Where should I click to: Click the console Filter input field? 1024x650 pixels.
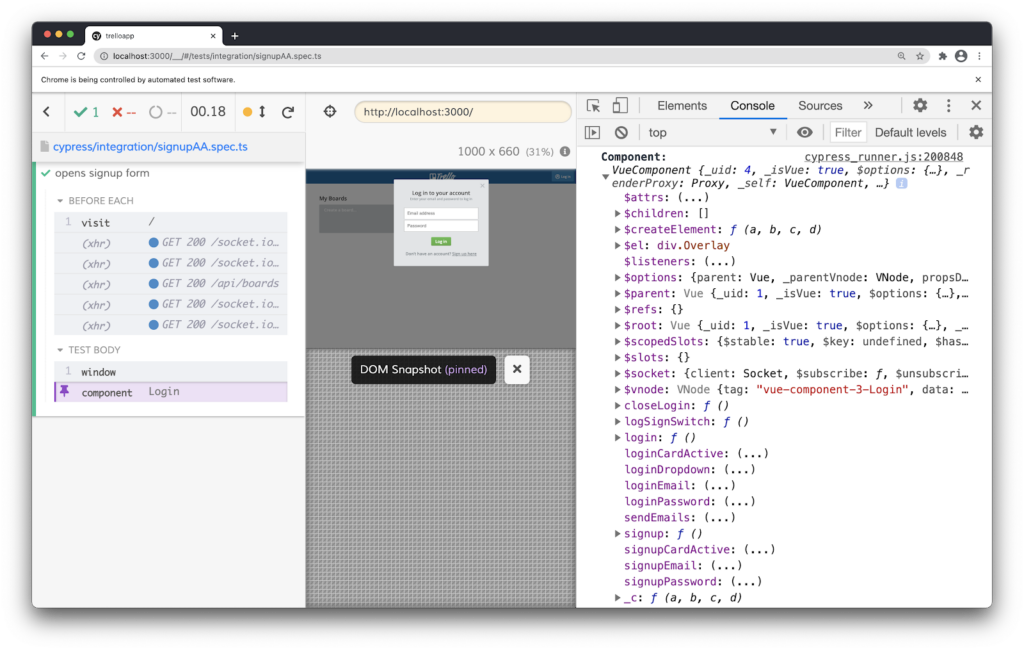tap(848, 132)
